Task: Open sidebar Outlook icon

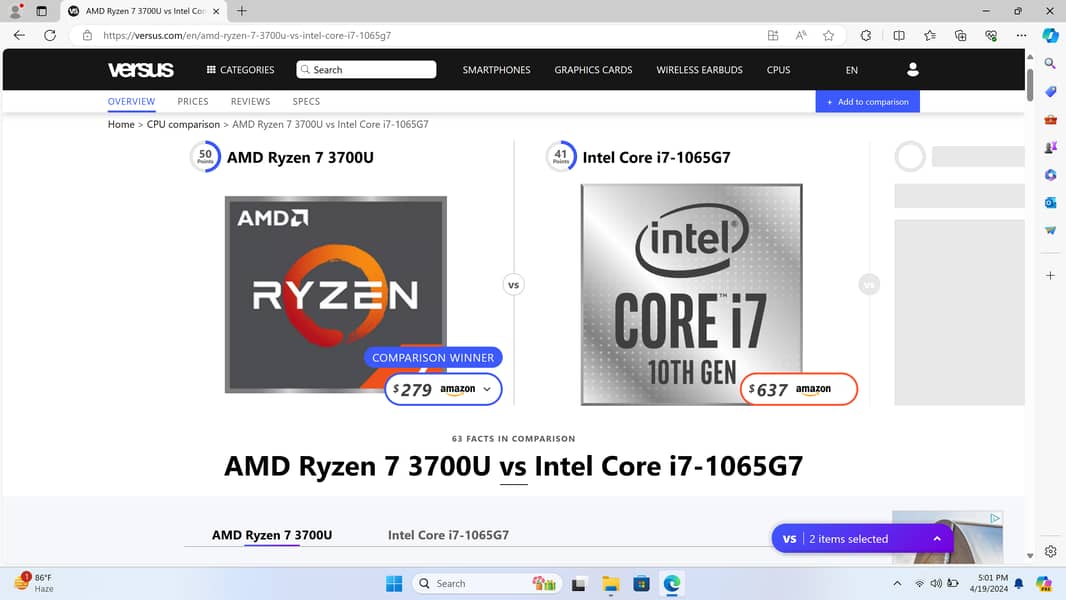Action: pyautogui.click(x=1050, y=202)
